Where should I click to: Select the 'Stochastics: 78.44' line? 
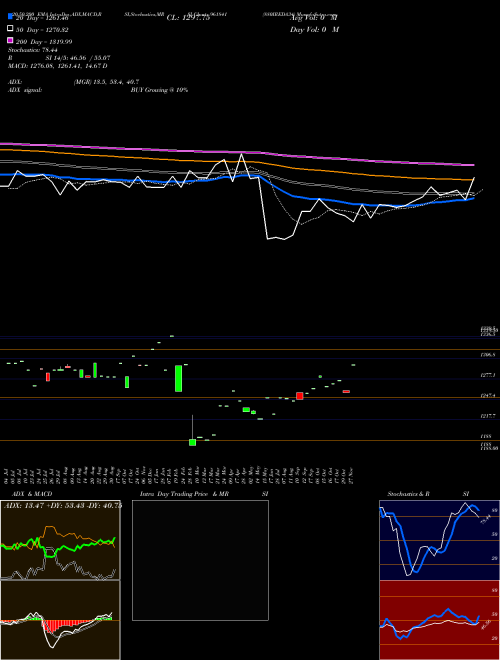[x=32, y=50]
